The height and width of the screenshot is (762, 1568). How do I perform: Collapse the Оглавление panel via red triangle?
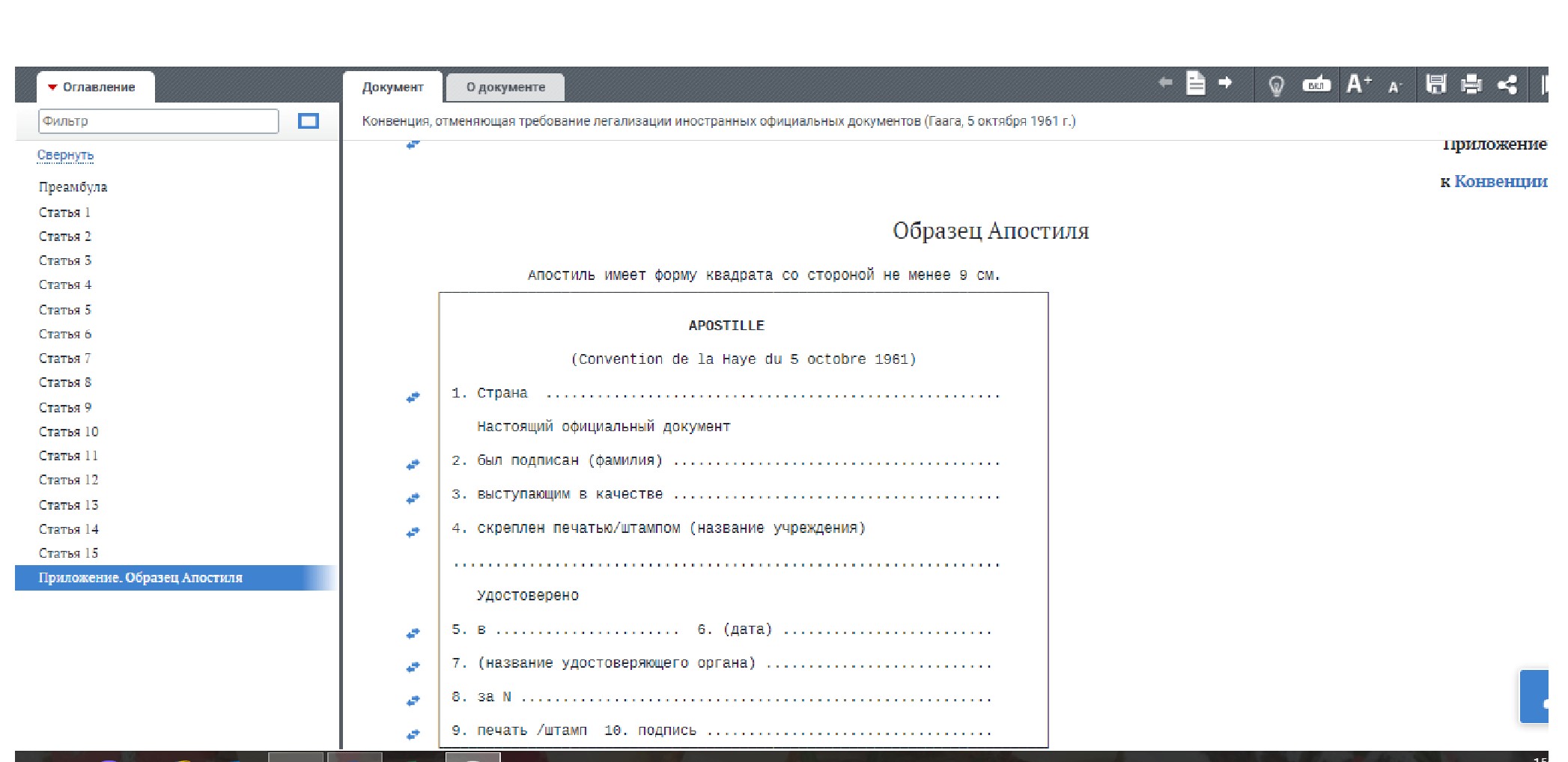click(x=52, y=88)
